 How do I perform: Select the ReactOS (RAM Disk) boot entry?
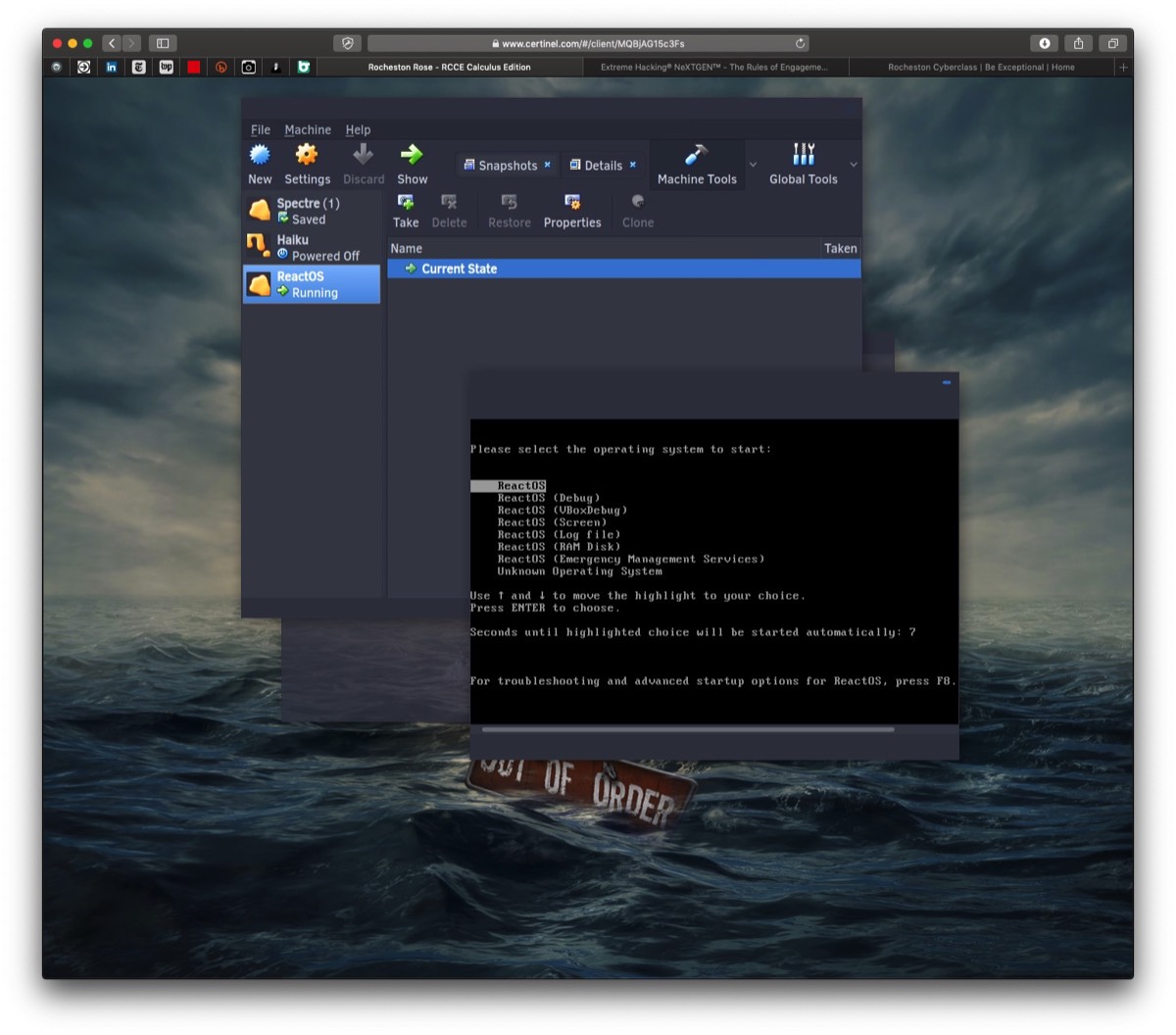[559, 547]
